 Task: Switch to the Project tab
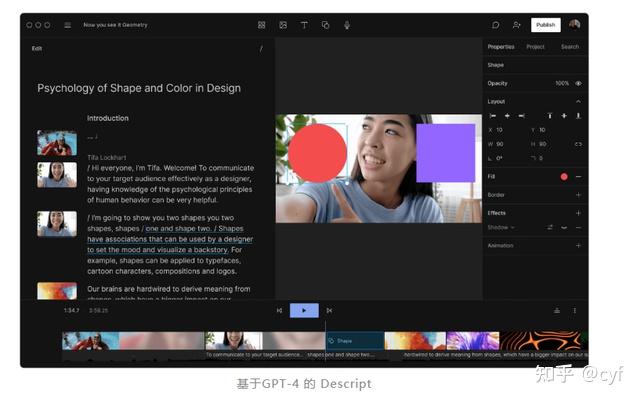535,47
